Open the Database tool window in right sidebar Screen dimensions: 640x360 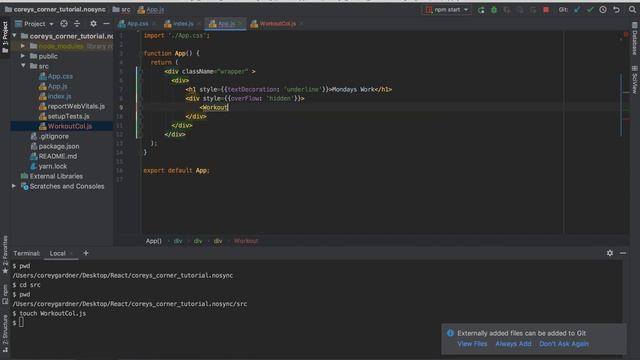(x=635, y=38)
